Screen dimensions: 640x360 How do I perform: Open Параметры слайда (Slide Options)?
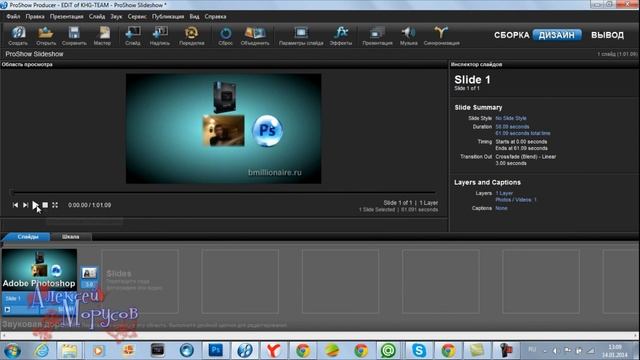[301, 36]
